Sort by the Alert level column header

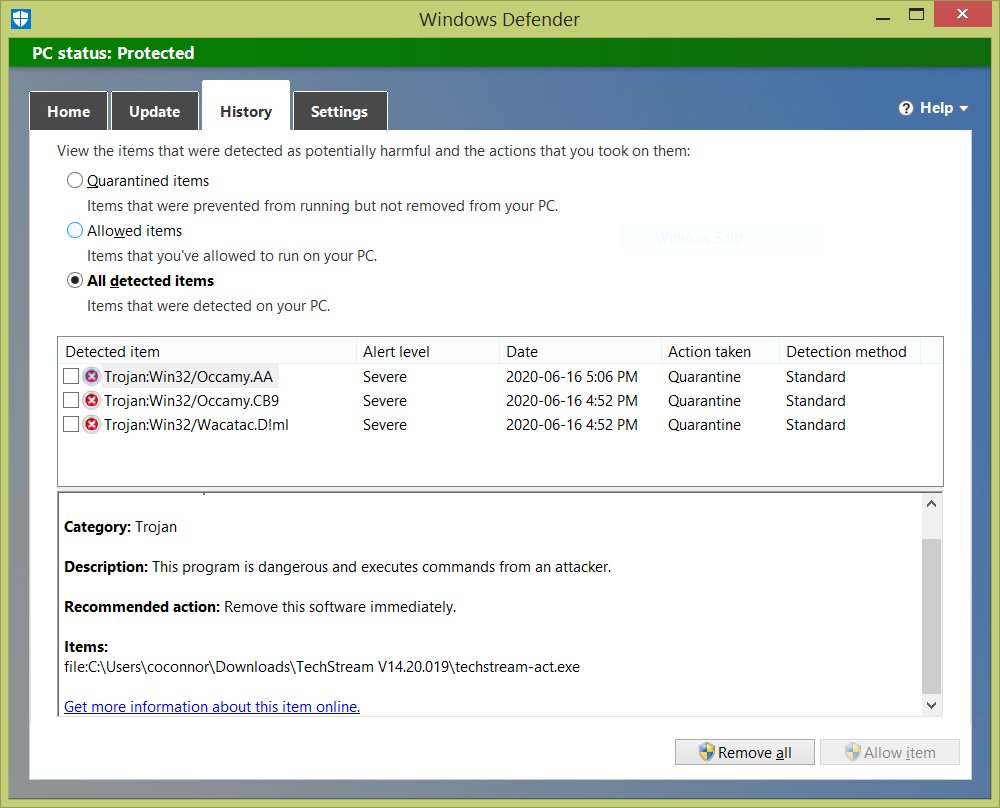(427, 351)
